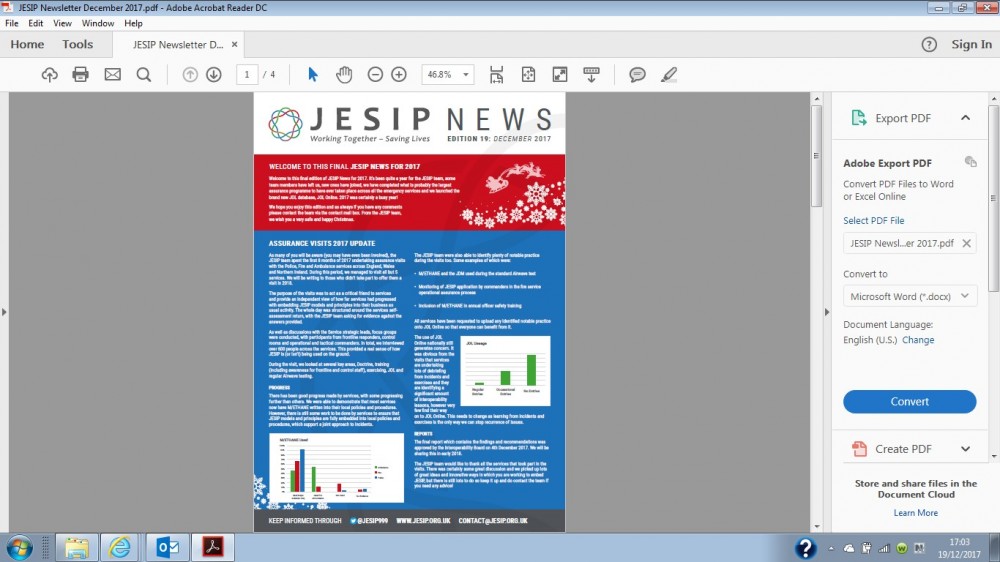
Task: Click Adobe Acrobat taskbar icon
Action: (x=213, y=547)
